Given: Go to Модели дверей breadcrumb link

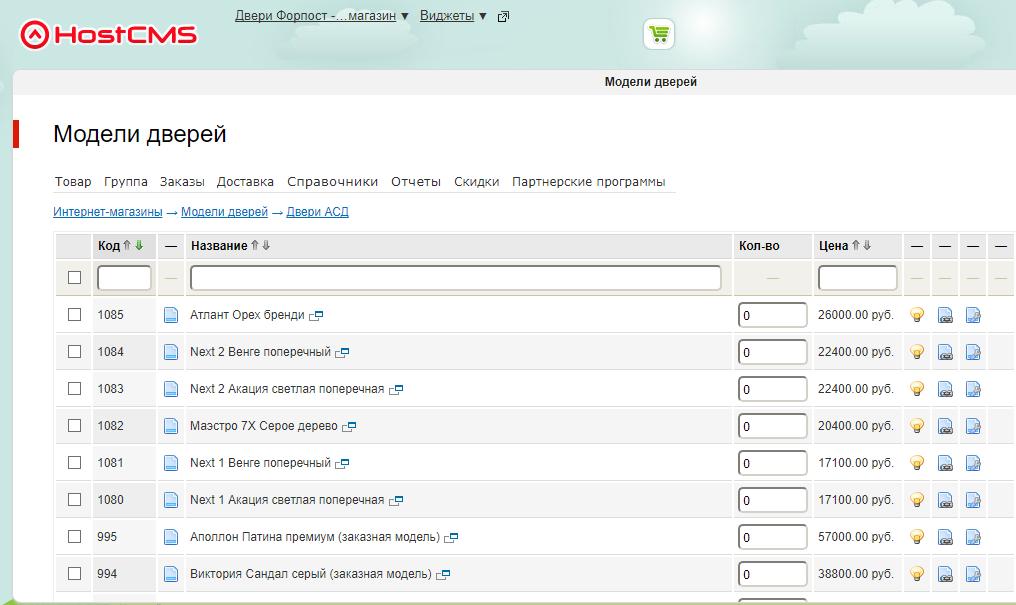Looking at the screenshot, I should pyautogui.click(x=224, y=212).
